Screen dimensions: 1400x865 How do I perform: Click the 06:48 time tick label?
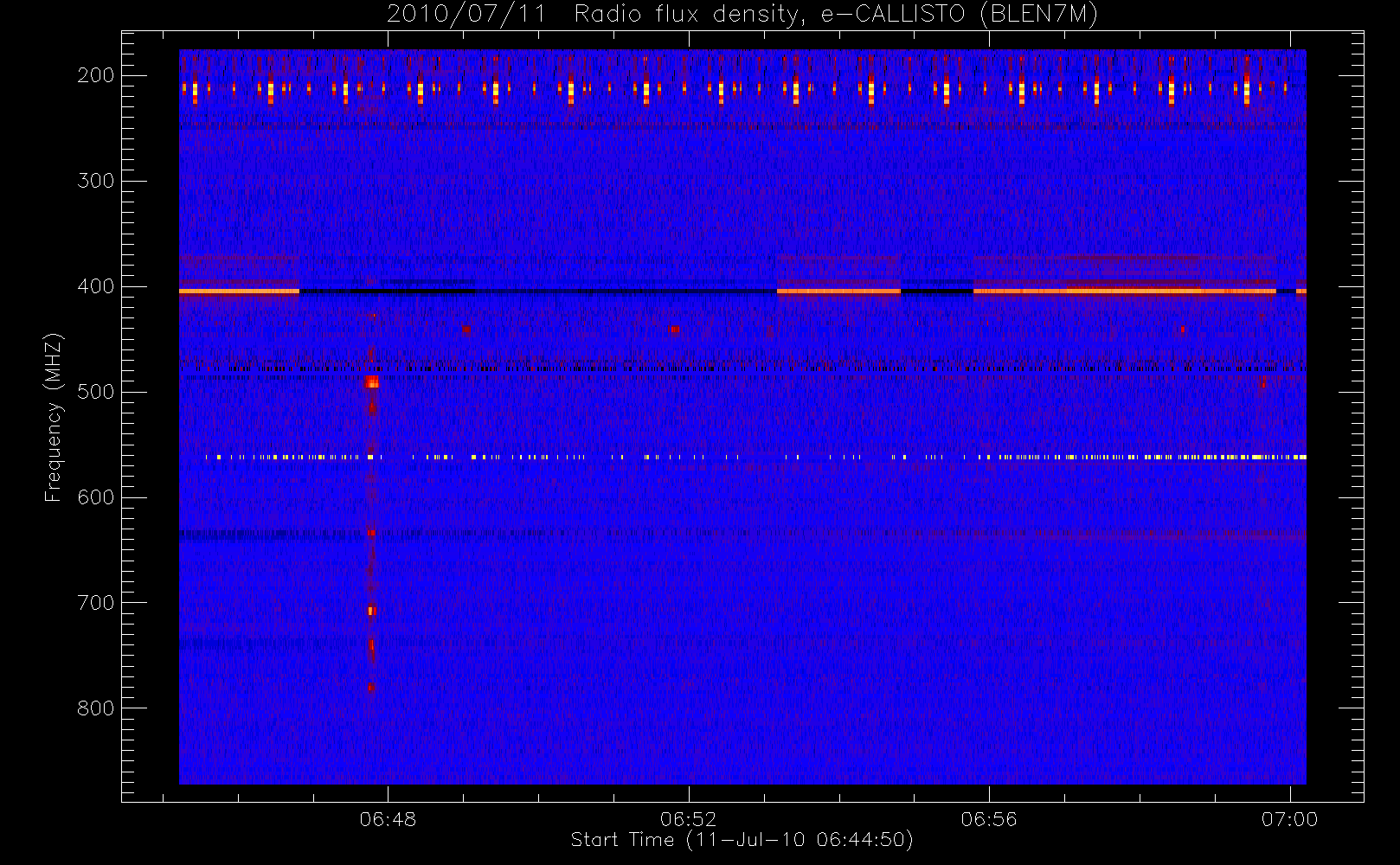(388, 819)
